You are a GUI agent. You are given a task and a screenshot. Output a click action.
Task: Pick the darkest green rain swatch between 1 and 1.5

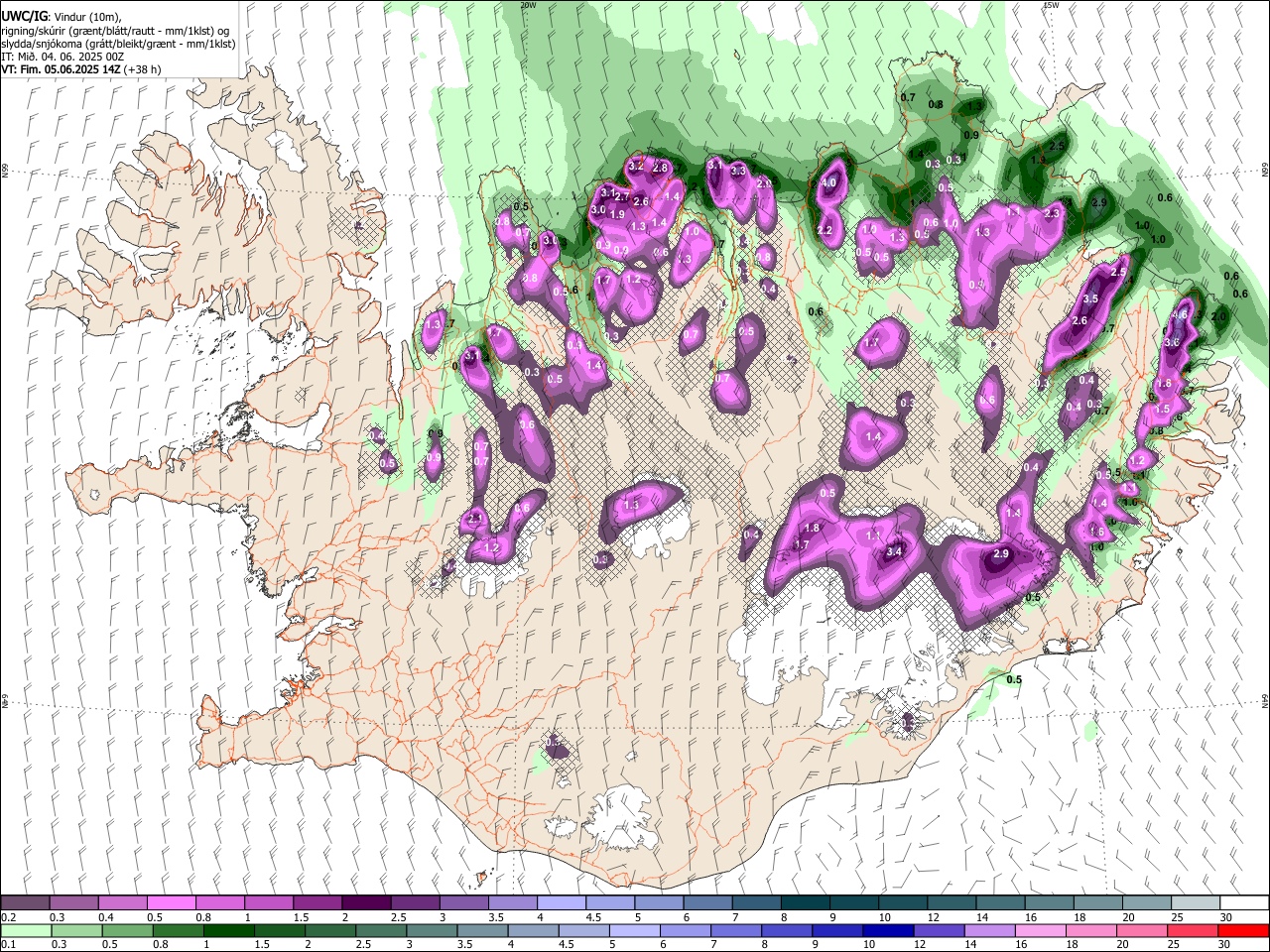228,930
